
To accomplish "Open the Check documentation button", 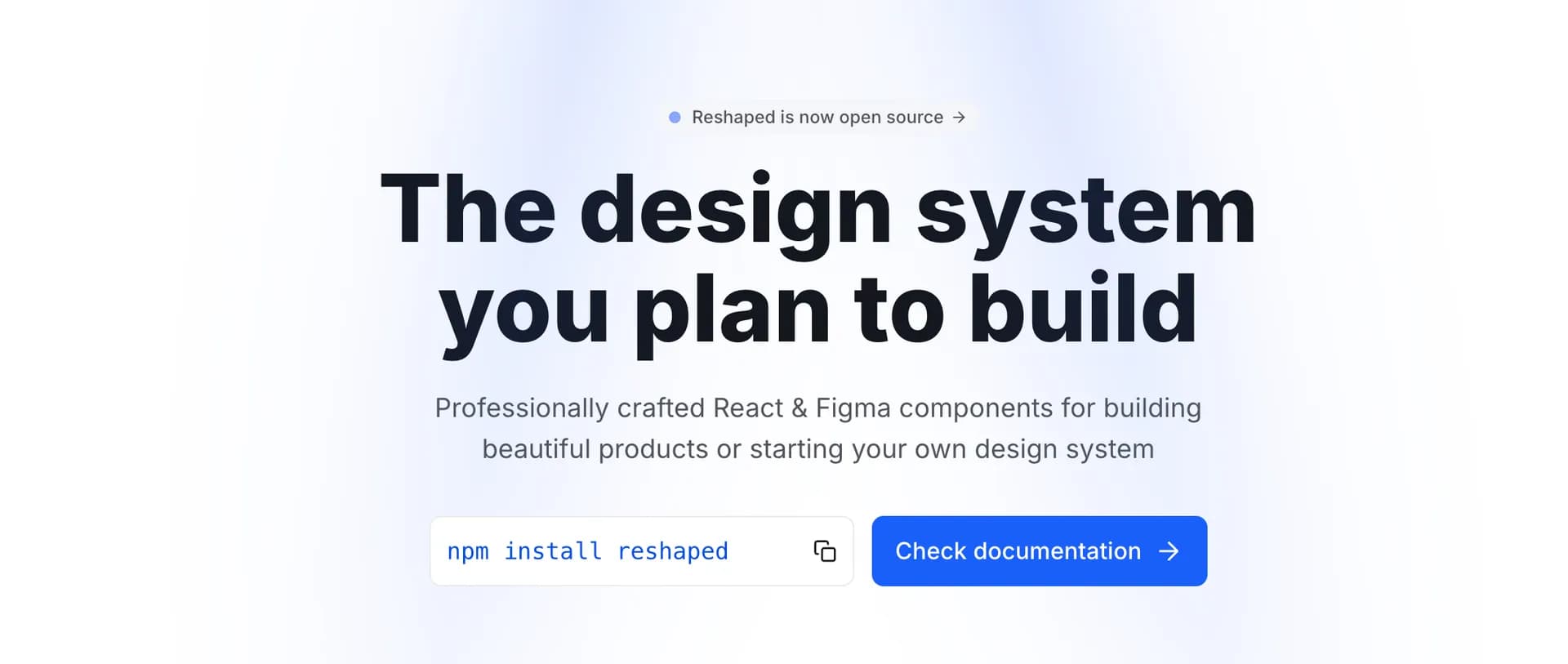I will click(x=1039, y=550).
